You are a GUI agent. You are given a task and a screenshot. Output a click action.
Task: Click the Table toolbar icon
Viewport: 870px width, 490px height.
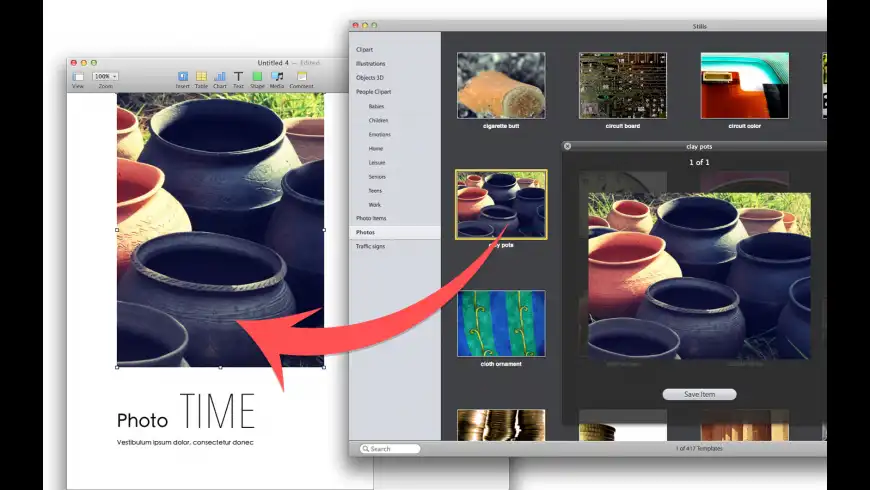(x=201, y=77)
